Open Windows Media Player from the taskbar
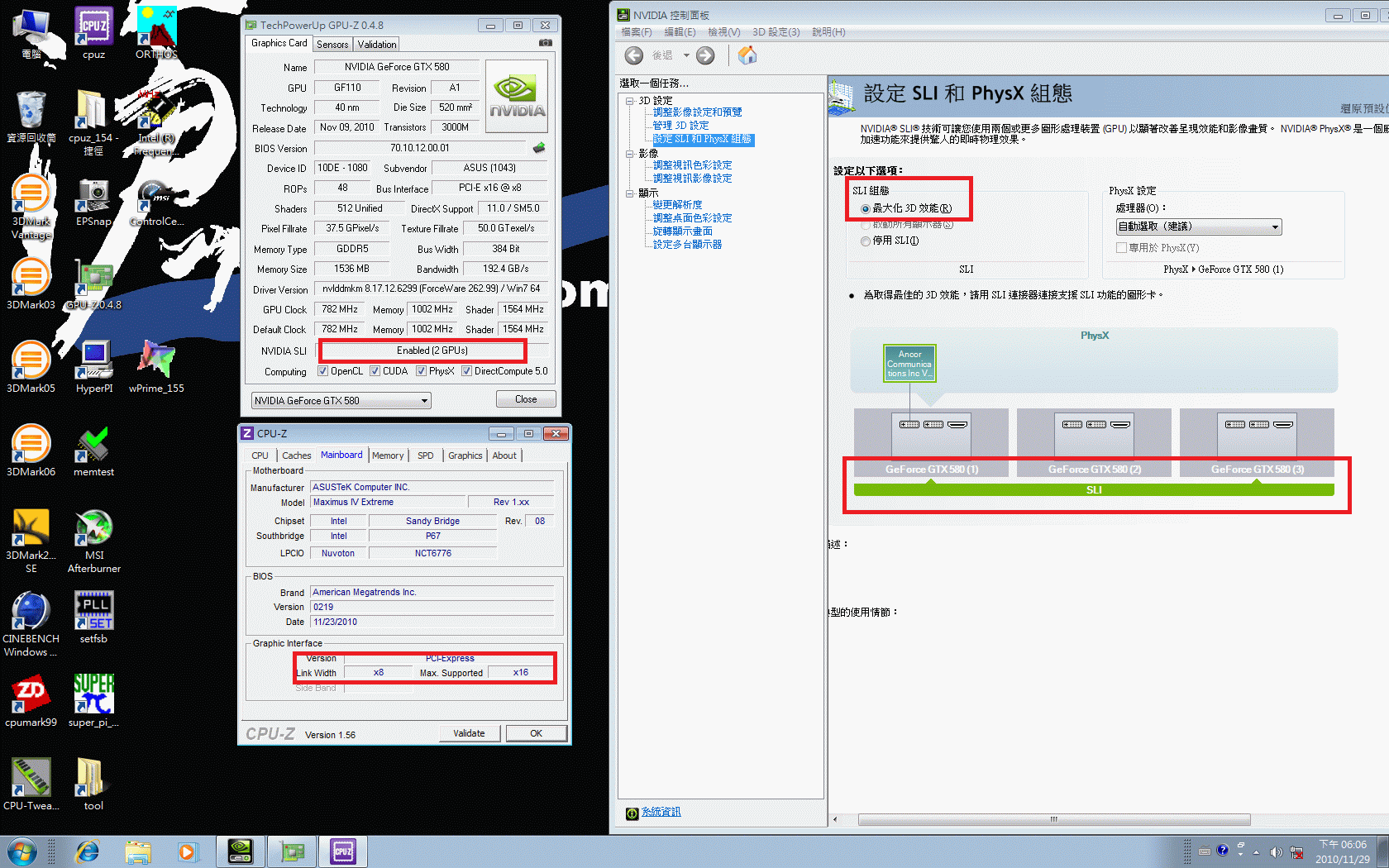Image resolution: width=1389 pixels, height=868 pixels. tap(188, 851)
